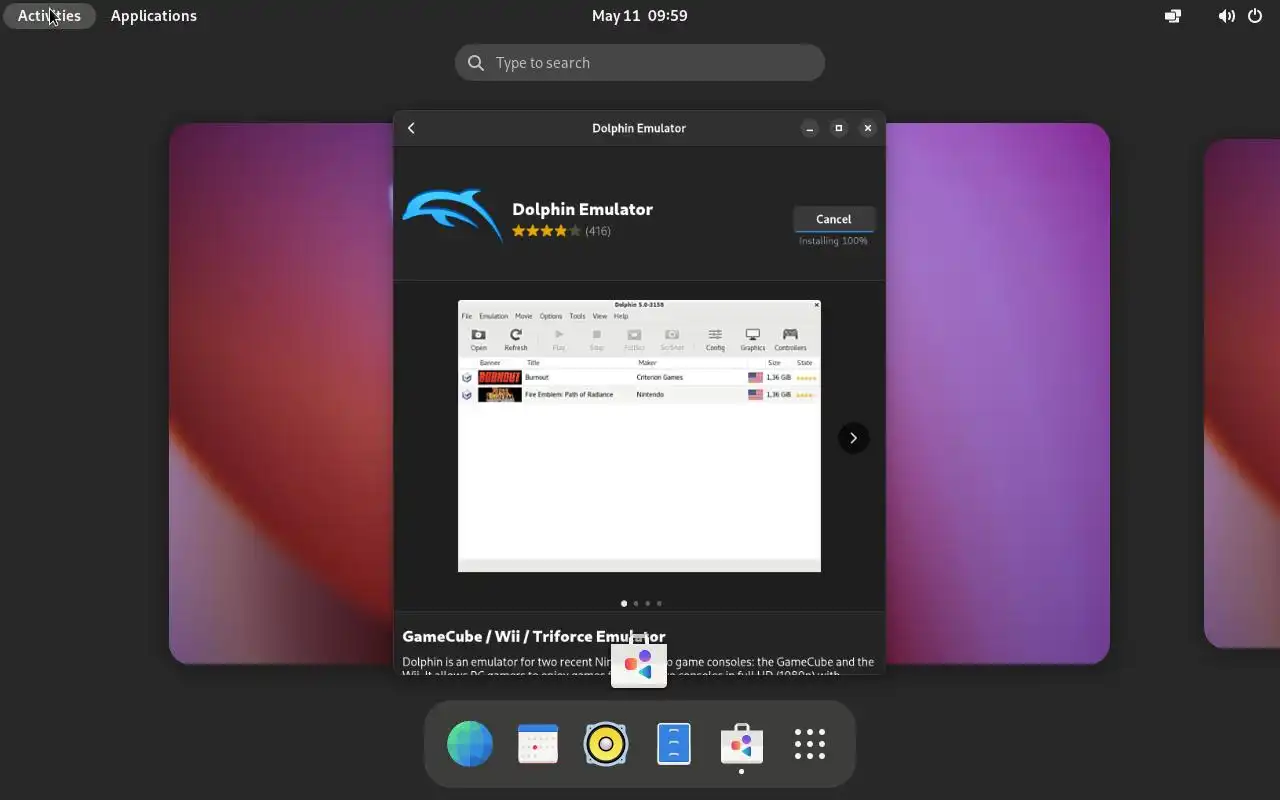Show next screenshot with the right arrow
1280x800 pixels.
(853, 438)
